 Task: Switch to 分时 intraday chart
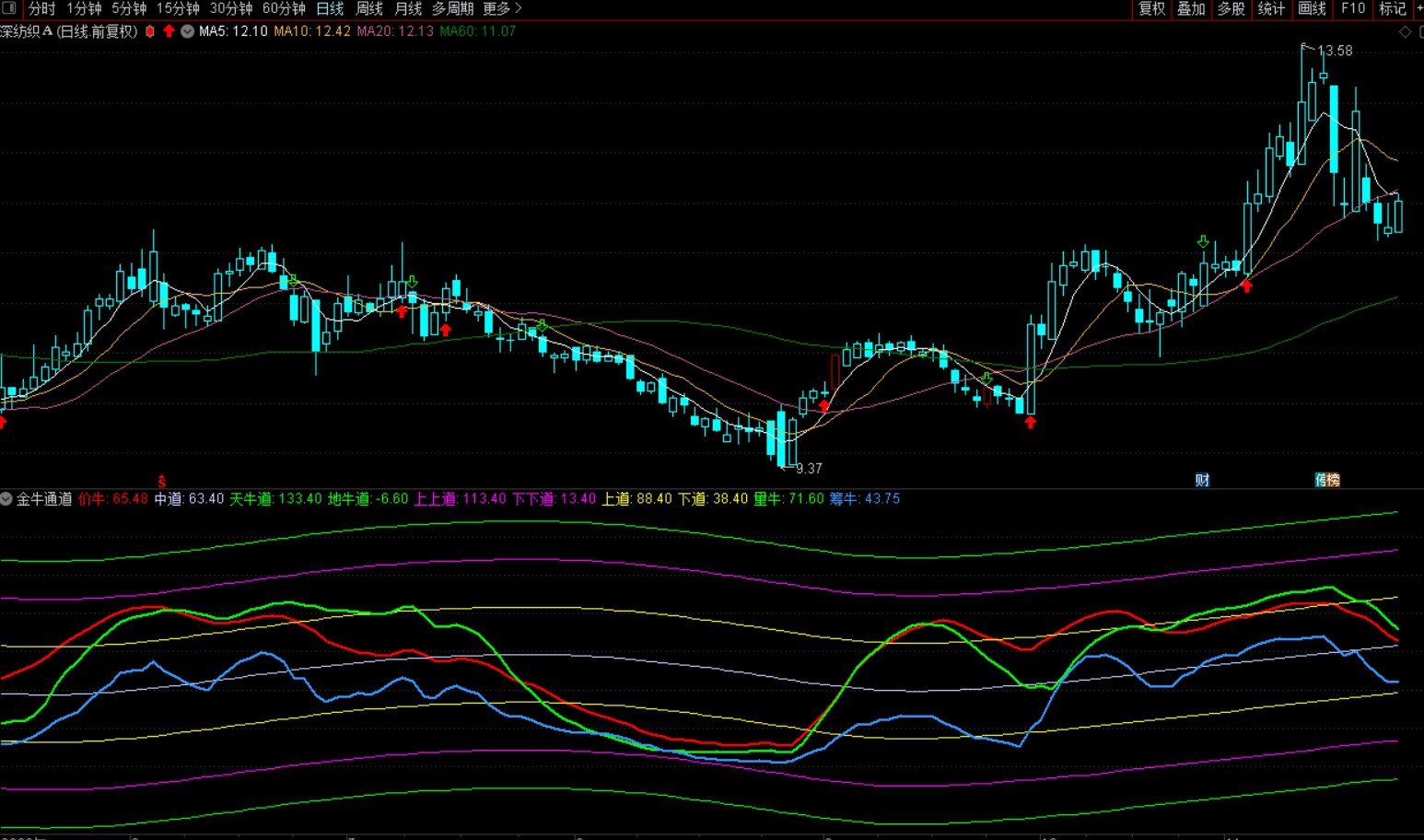coord(42,8)
